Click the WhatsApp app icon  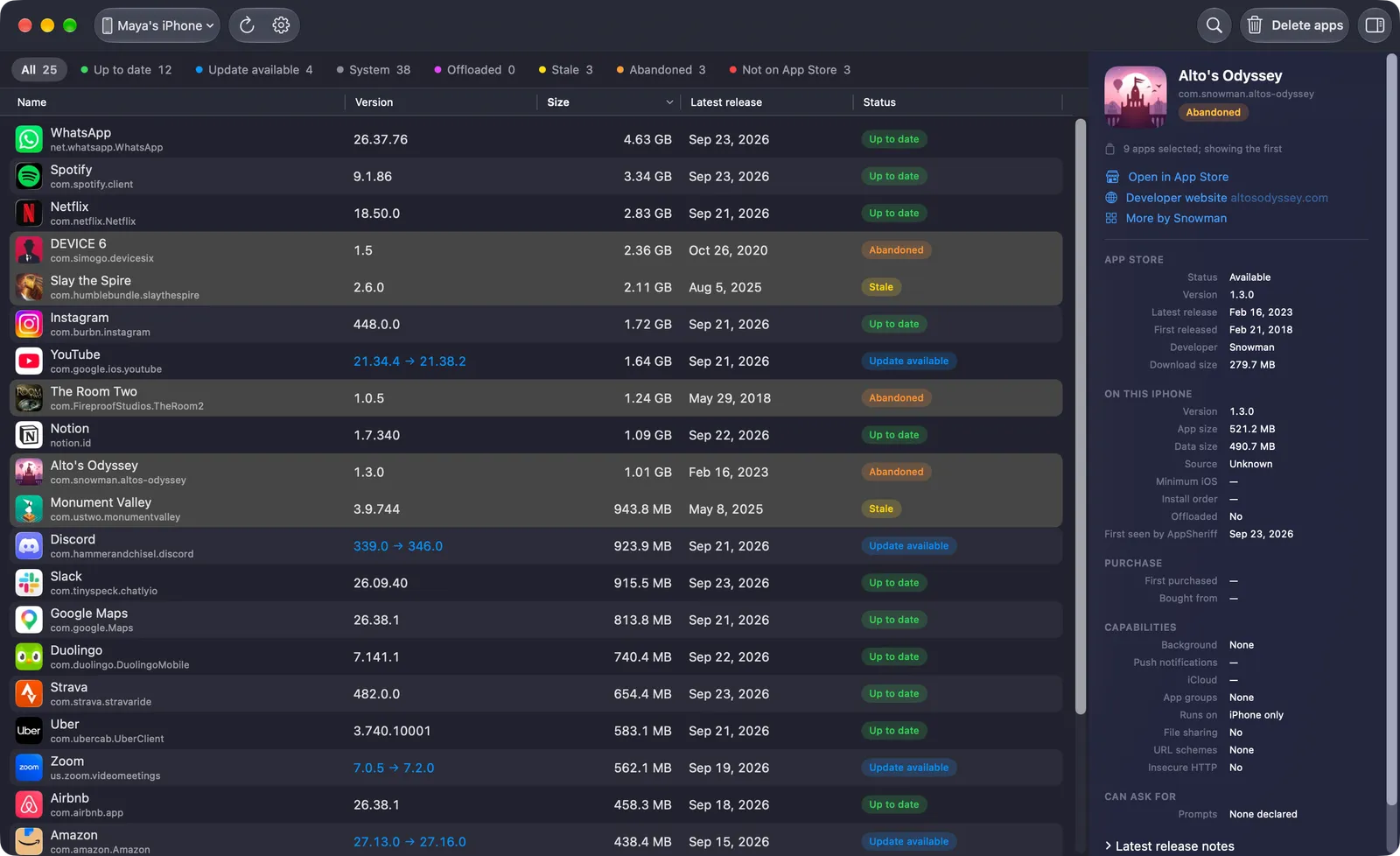click(x=29, y=139)
